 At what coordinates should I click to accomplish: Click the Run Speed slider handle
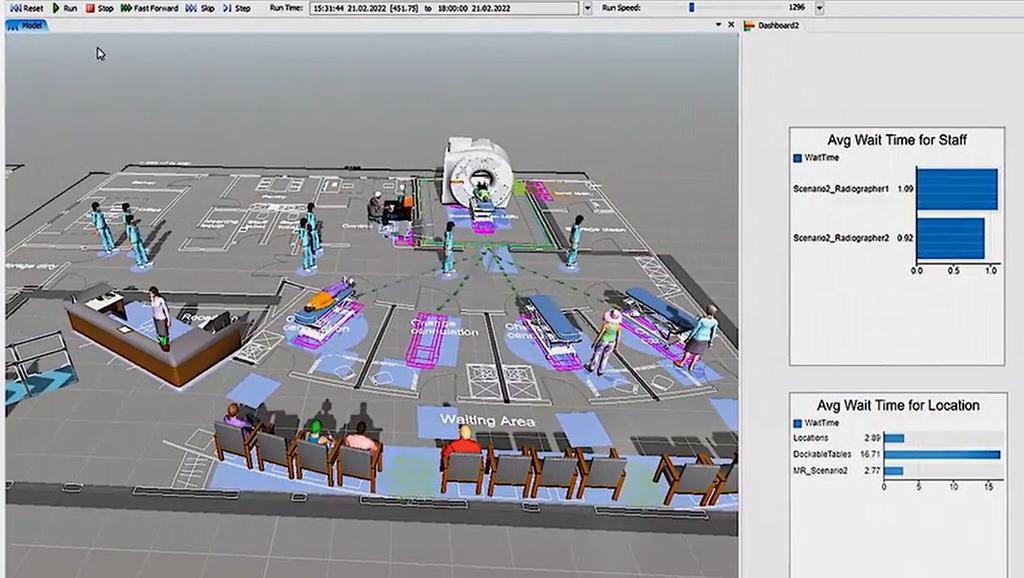(691, 8)
